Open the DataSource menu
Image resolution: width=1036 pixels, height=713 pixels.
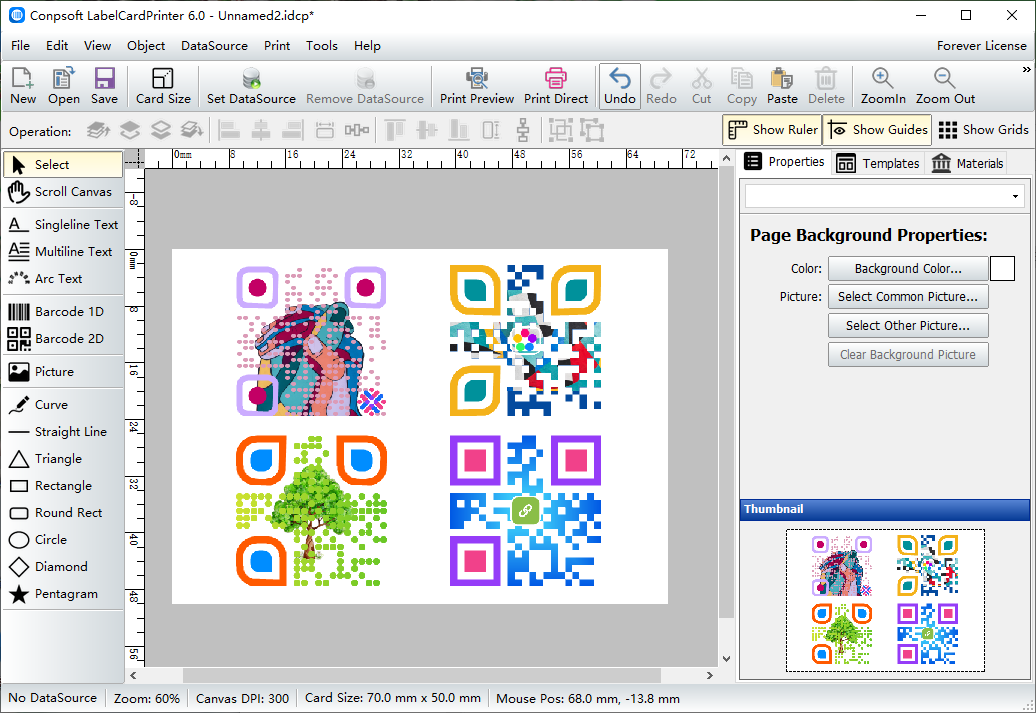pos(214,46)
